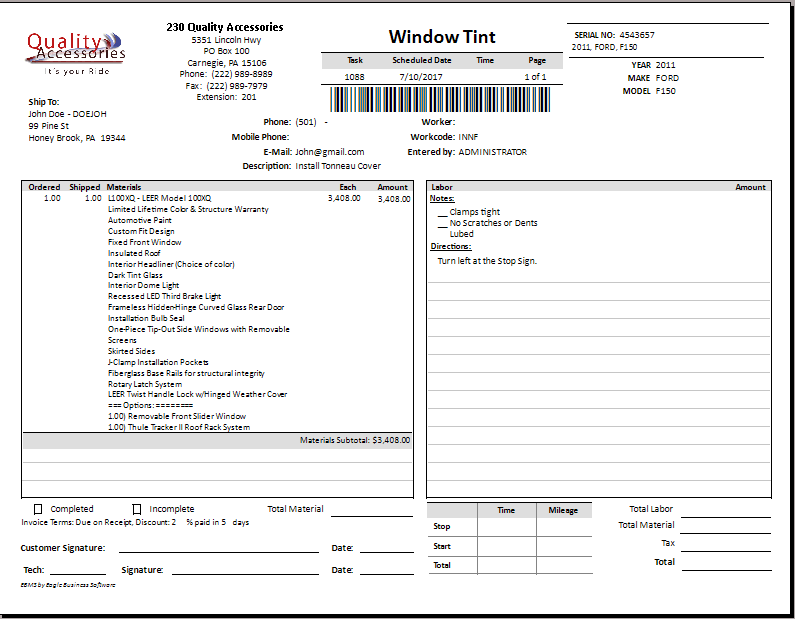The image size is (795, 619).
Task: Click the John@gmail.com email address
Action: click(329, 152)
